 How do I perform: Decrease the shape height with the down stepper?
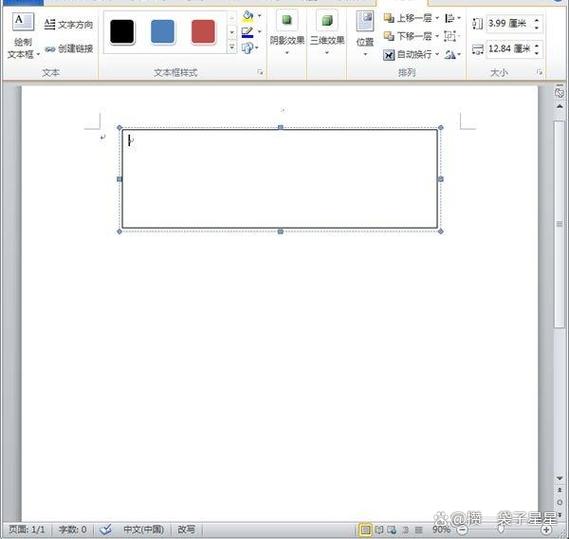pyautogui.click(x=537, y=28)
